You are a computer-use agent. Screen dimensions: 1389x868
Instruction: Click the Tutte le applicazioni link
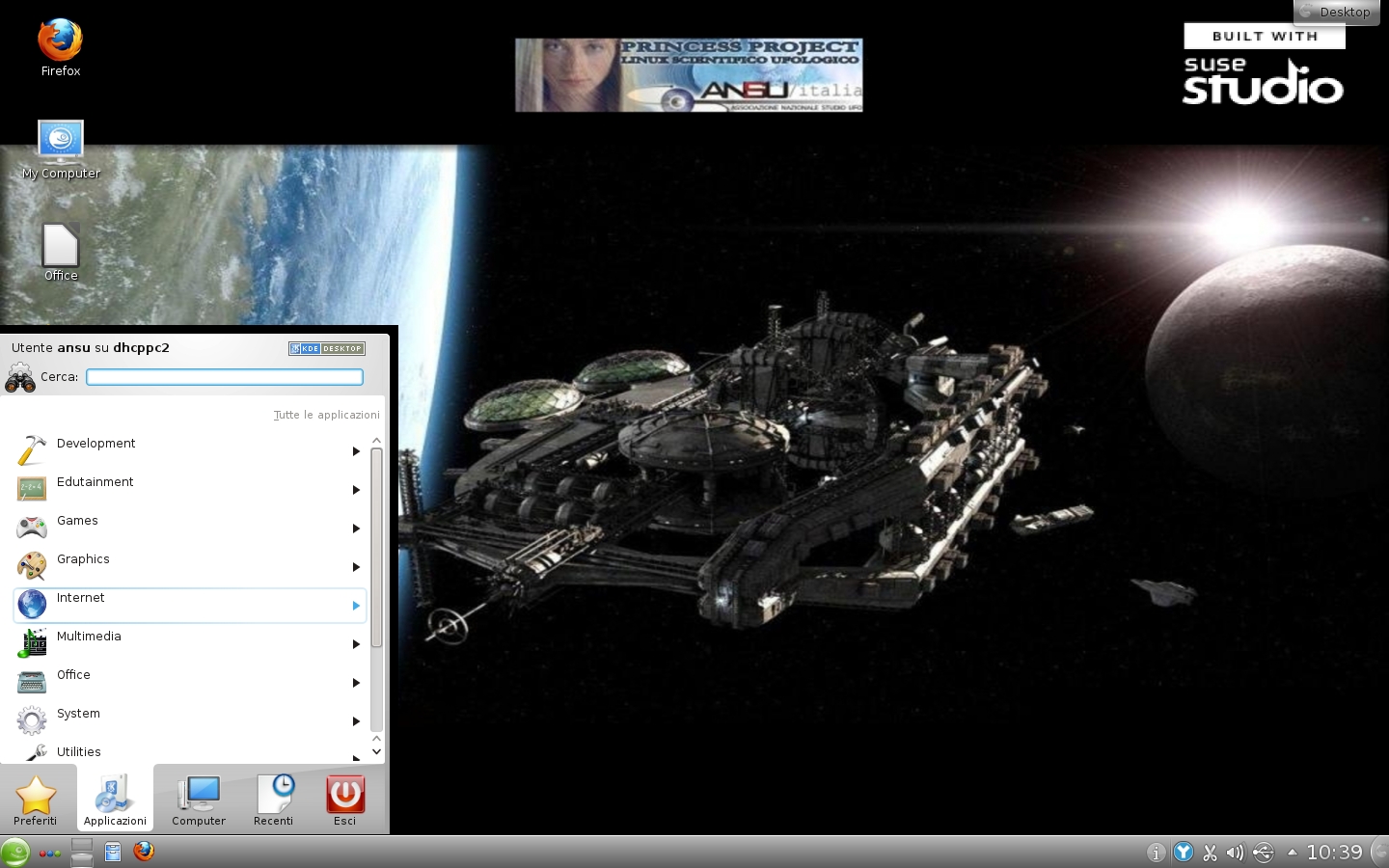pyautogui.click(x=327, y=415)
